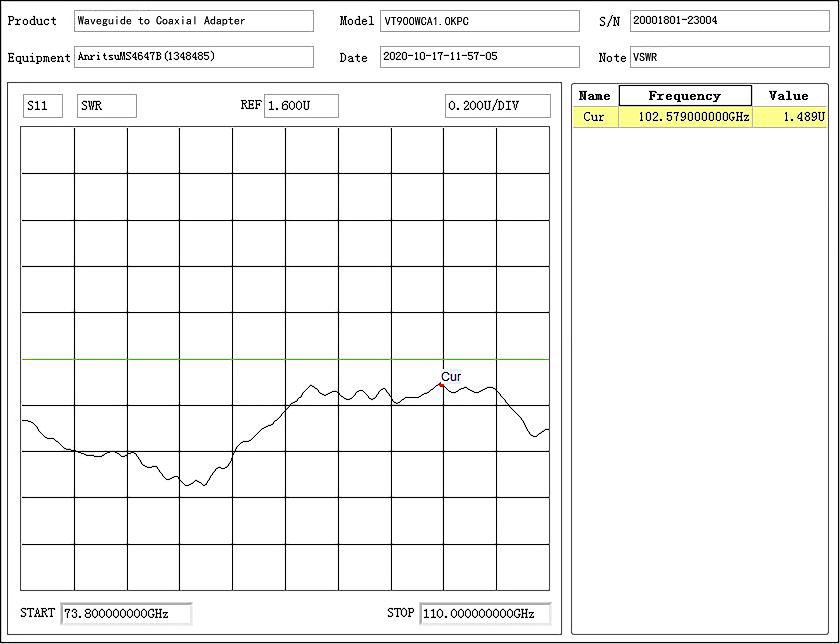This screenshot has width=840, height=644.
Task: Click the 'Cur' marker label on the chart
Action: (451, 377)
